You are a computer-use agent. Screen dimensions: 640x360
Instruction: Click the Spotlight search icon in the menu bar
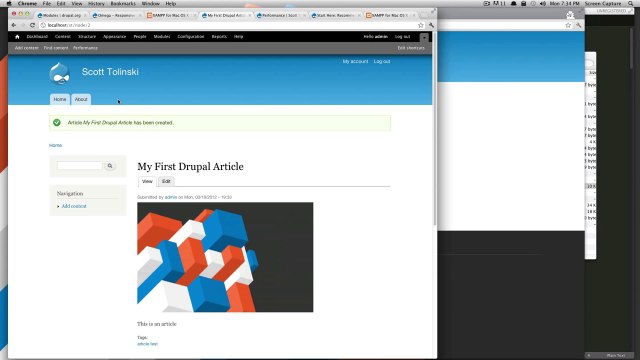[631, 3]
